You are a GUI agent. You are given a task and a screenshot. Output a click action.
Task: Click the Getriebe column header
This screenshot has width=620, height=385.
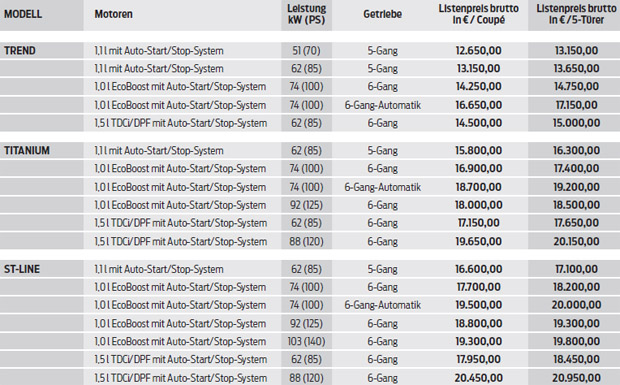point(382,14)
